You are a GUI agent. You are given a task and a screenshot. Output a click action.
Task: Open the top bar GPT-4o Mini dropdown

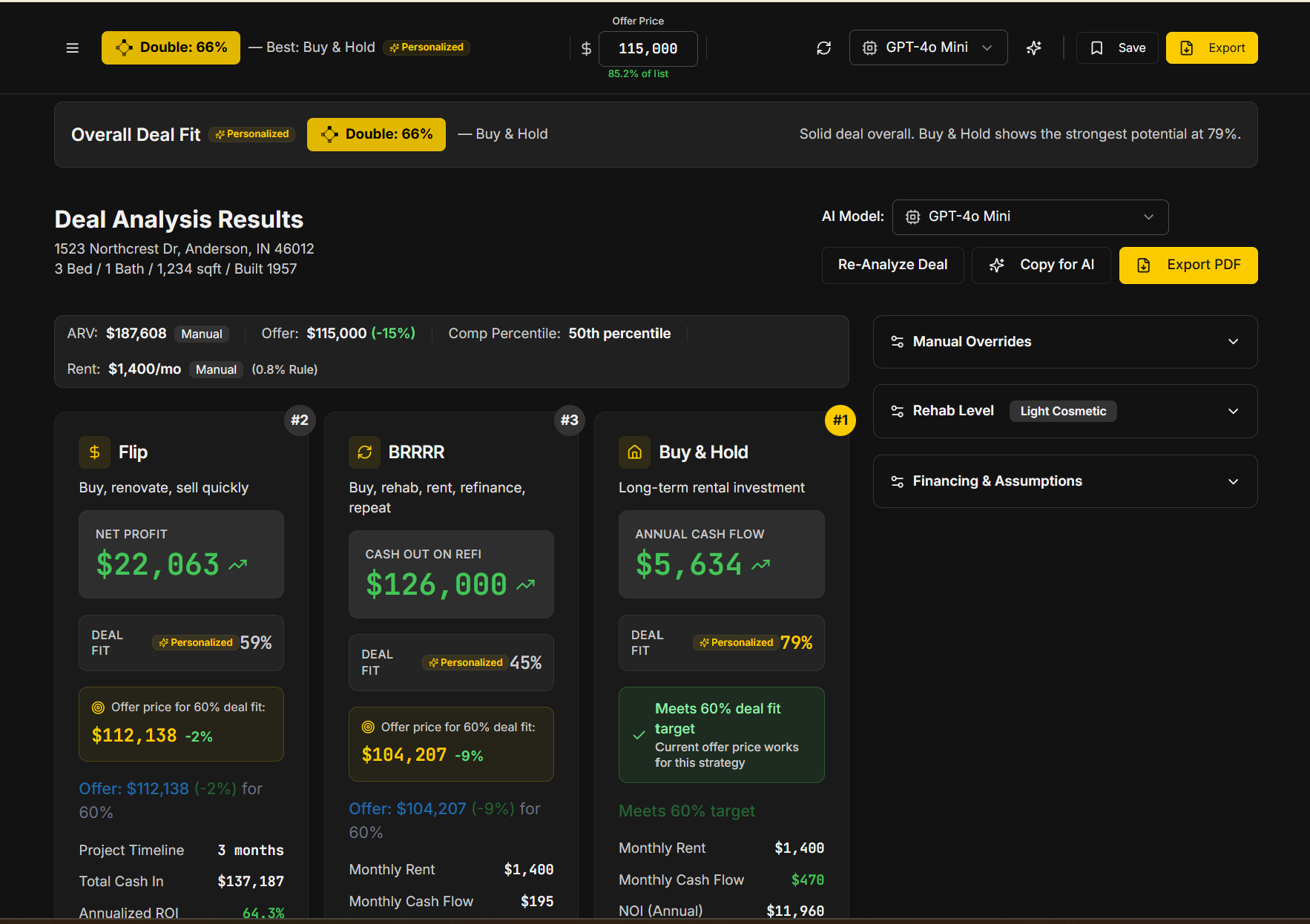tap(929, 47)
